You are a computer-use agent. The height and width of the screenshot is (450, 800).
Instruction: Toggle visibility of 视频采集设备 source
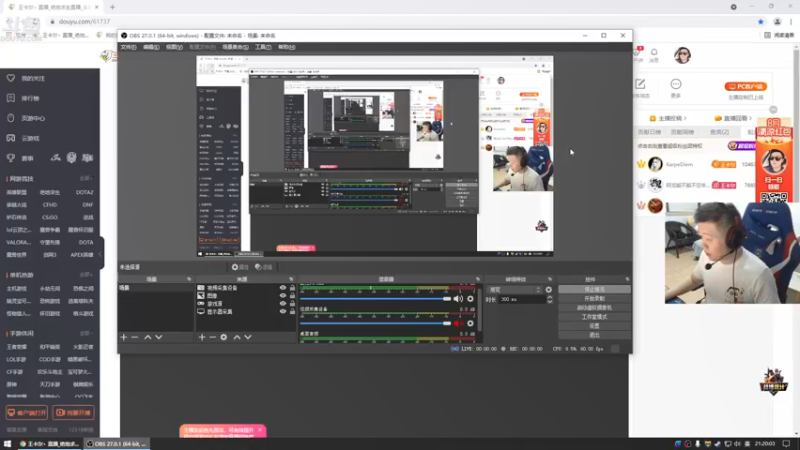[x=283, y=288]
